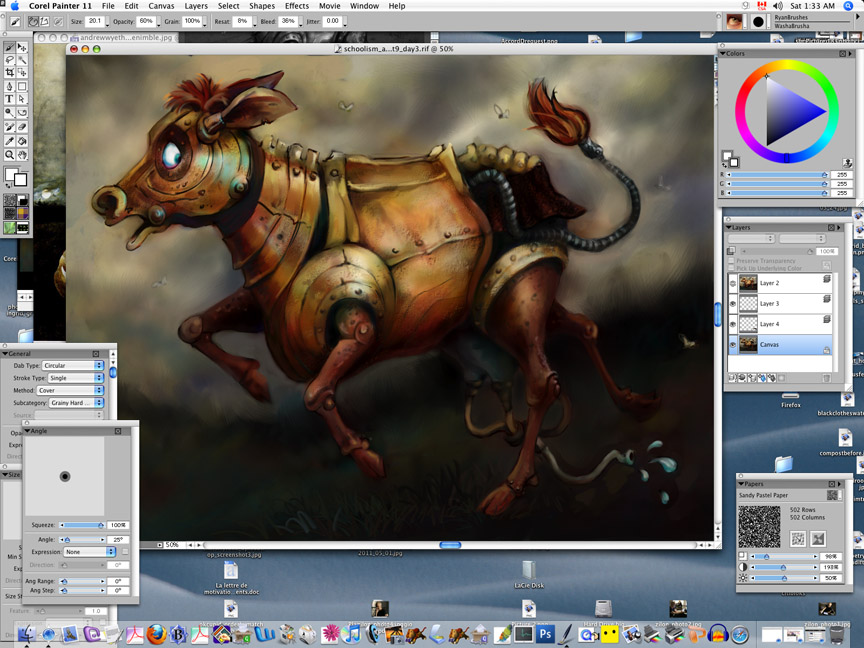Viewport: 864px width, 648px height.
Task: Select the Dropper tool
Action: (x=9, y=141)
